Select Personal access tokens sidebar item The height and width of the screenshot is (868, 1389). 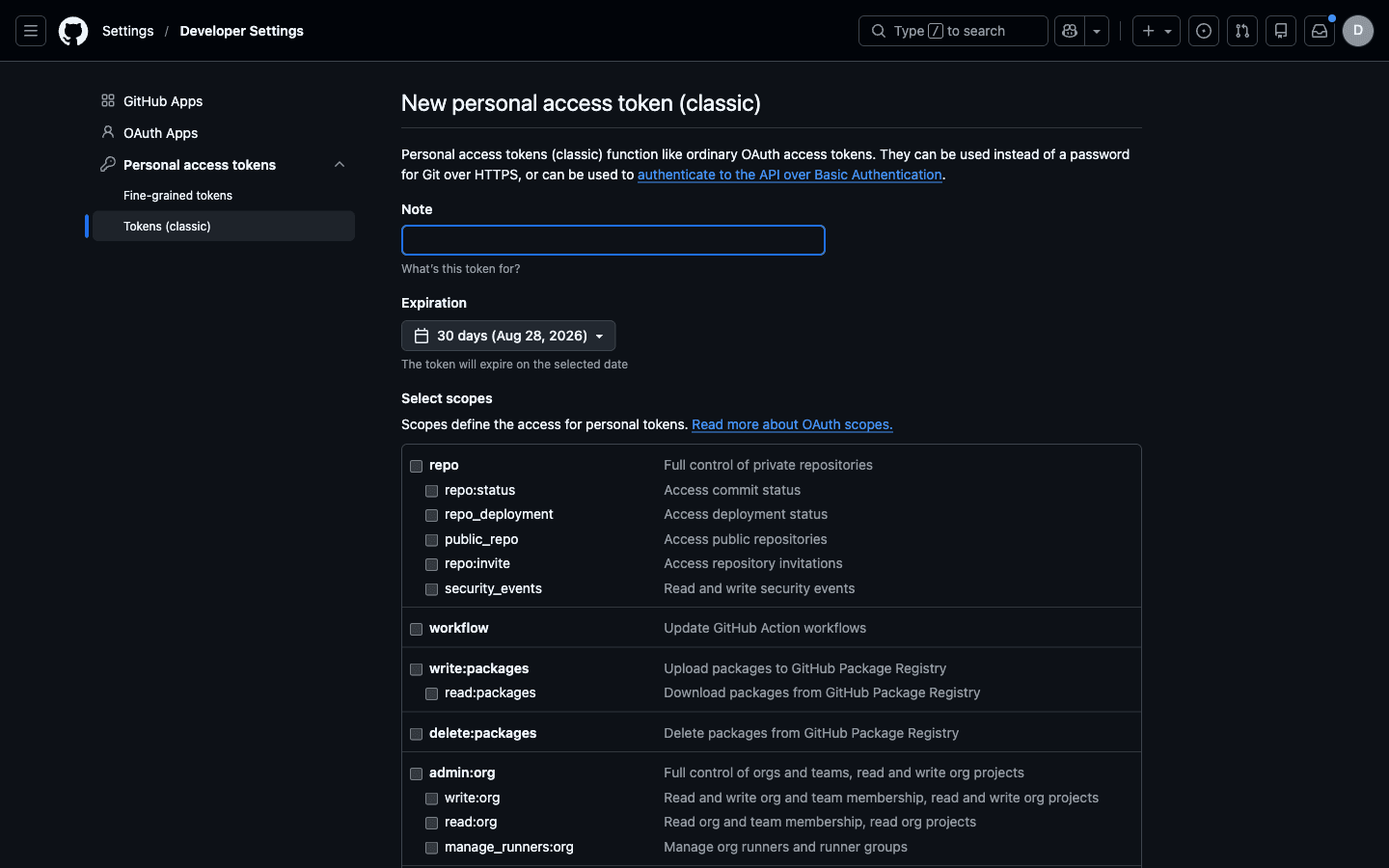(x=200, y=165)
